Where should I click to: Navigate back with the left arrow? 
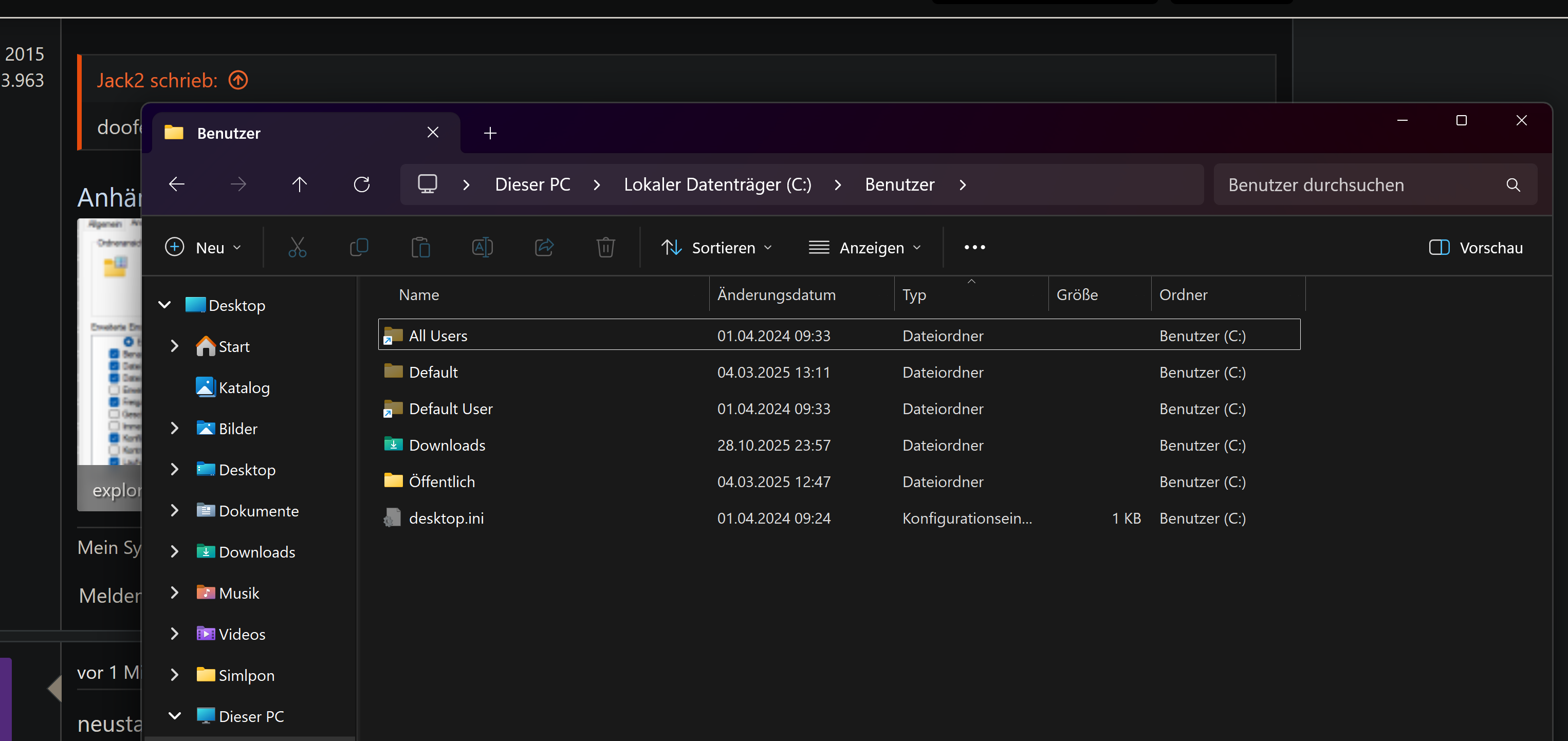pyautogui.click(x=176, y=184)
